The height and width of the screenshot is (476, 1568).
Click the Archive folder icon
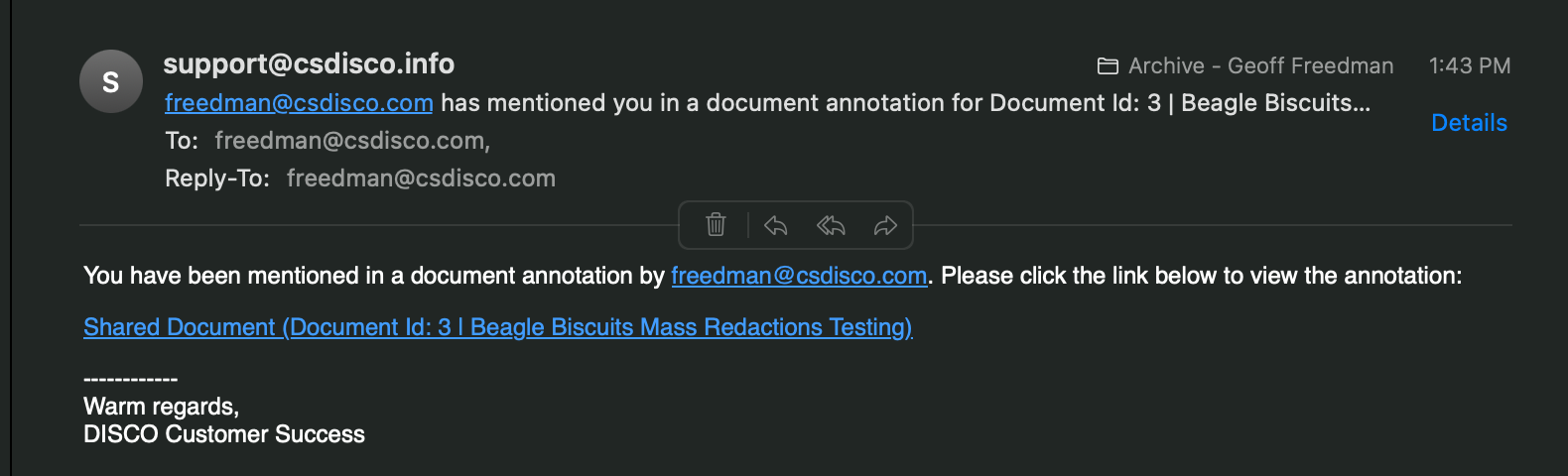1108,66
